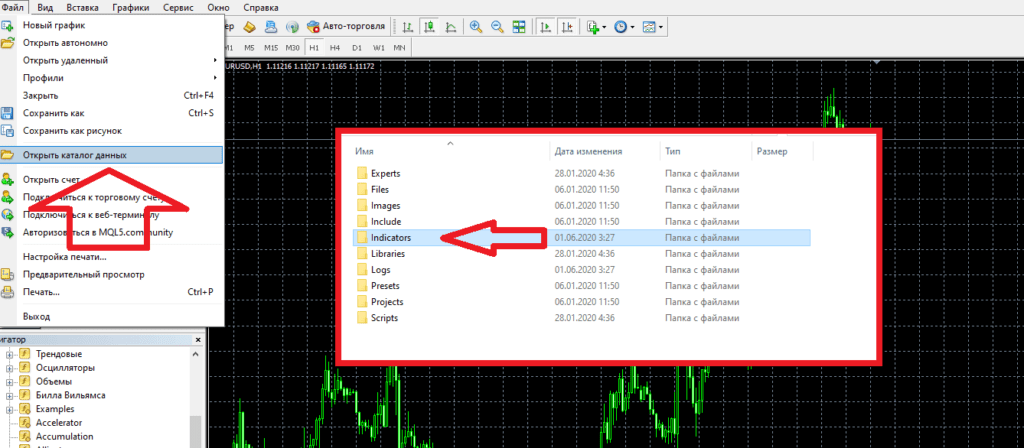Switch to the H4 timeframe

pyautogui.click(x=334, y=48)
